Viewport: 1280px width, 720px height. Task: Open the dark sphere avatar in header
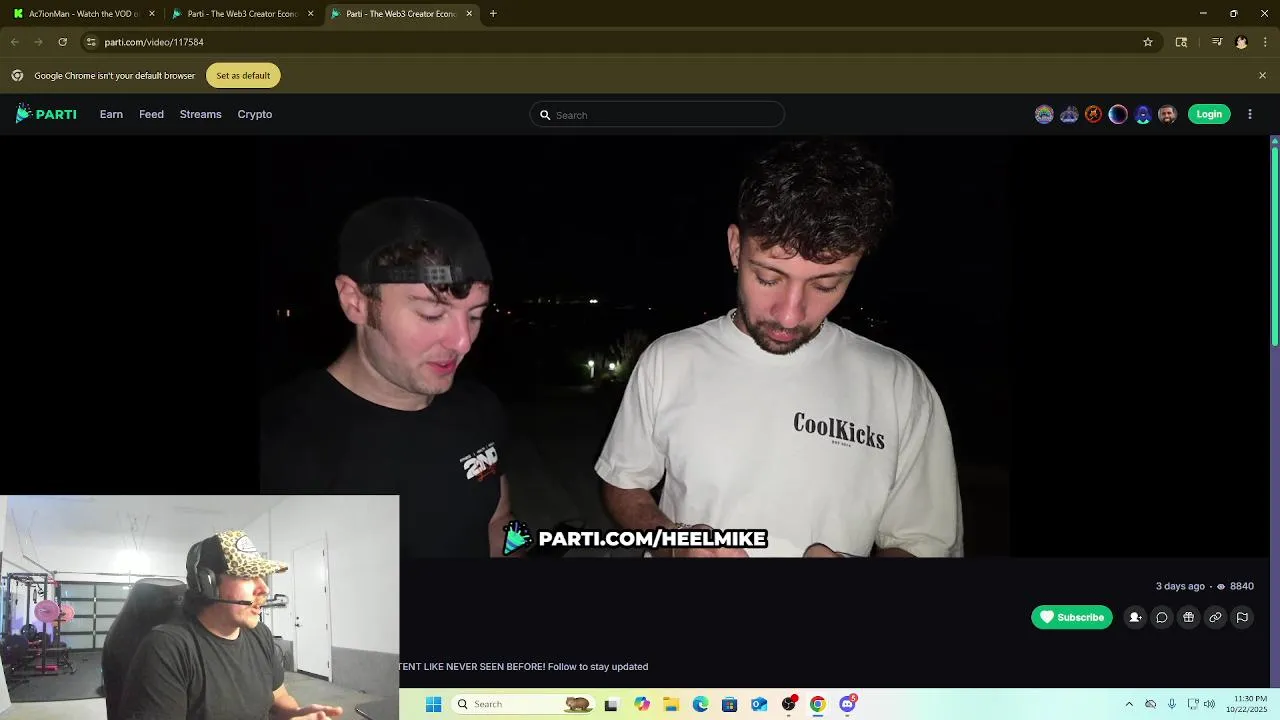(1118, 114)
